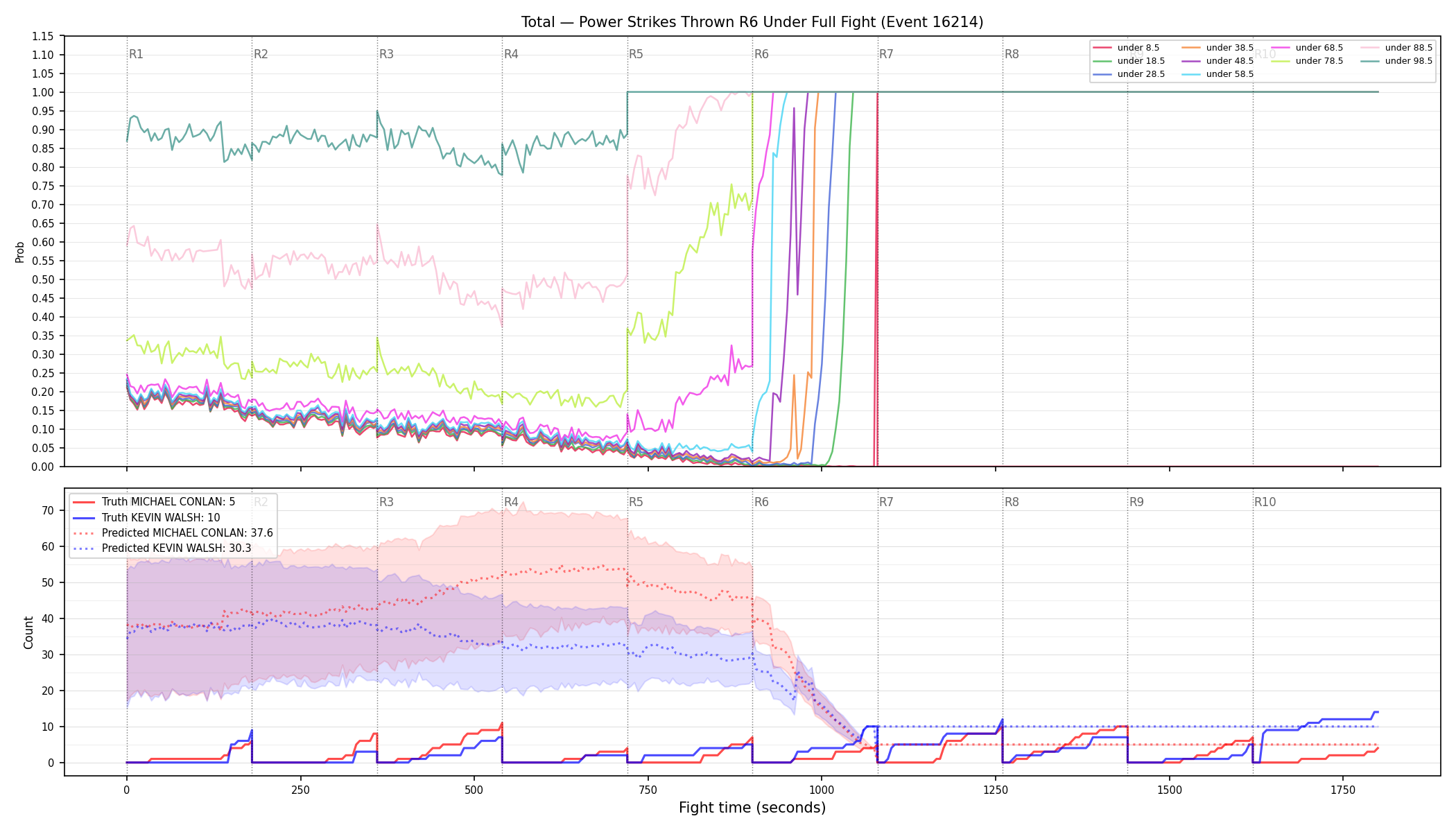Click the 0.00 tick on Prob axis
The image size is (1456, 832).
click(x=43, y=467)
